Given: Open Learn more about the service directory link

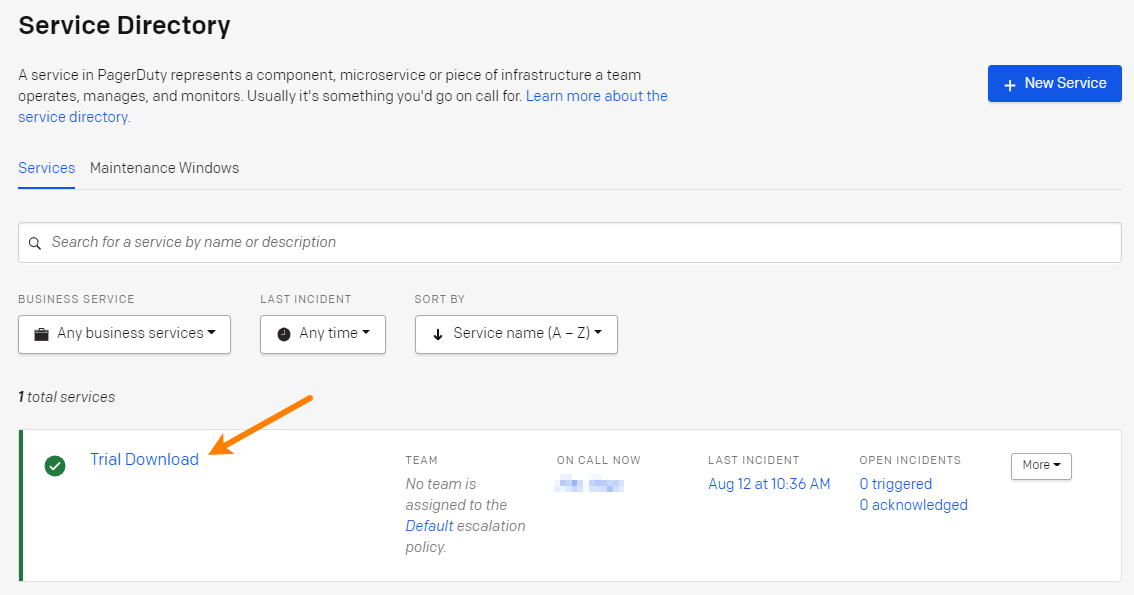Looking at the screenshot, I should (x=597, y=96).
